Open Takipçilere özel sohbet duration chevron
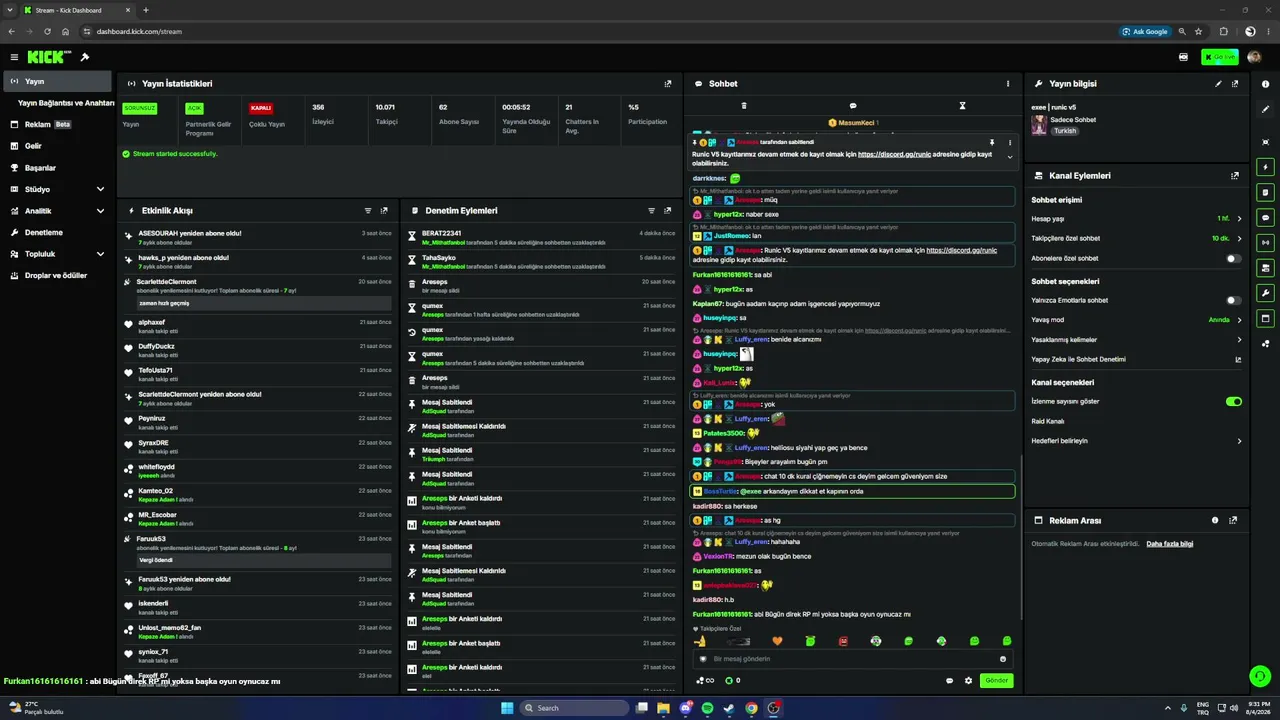This screenshot has width=1280, height=720. click(x=1239, y=239)
